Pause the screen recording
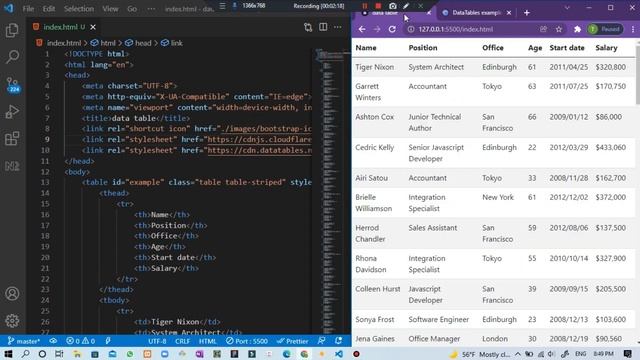 [x=365, y=6]
